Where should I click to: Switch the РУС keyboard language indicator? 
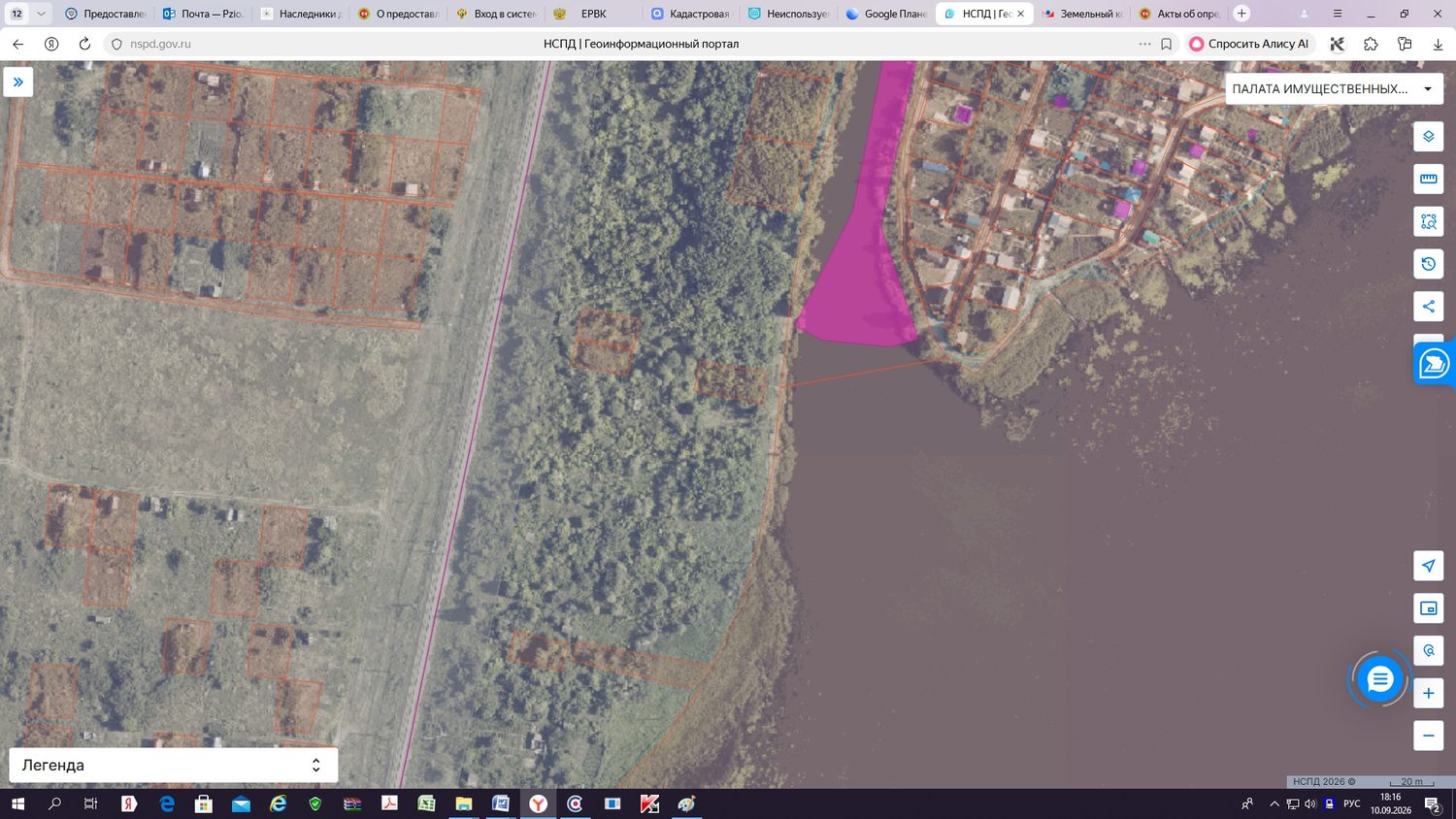point(1351,803)
